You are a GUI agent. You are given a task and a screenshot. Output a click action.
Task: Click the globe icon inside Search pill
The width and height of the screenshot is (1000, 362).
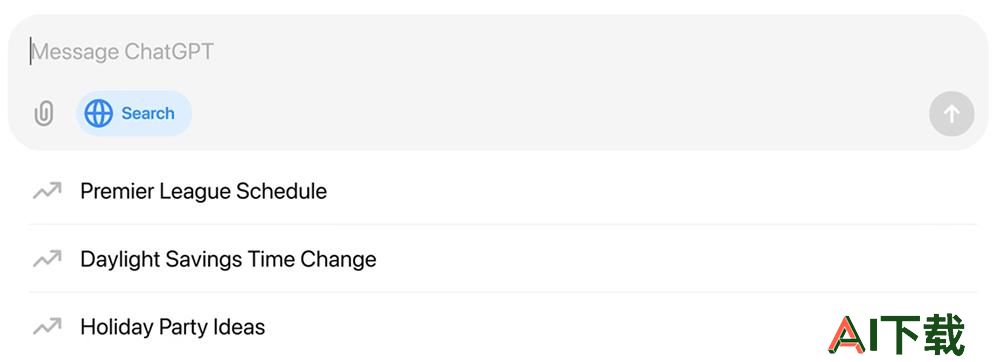(98, 113)
